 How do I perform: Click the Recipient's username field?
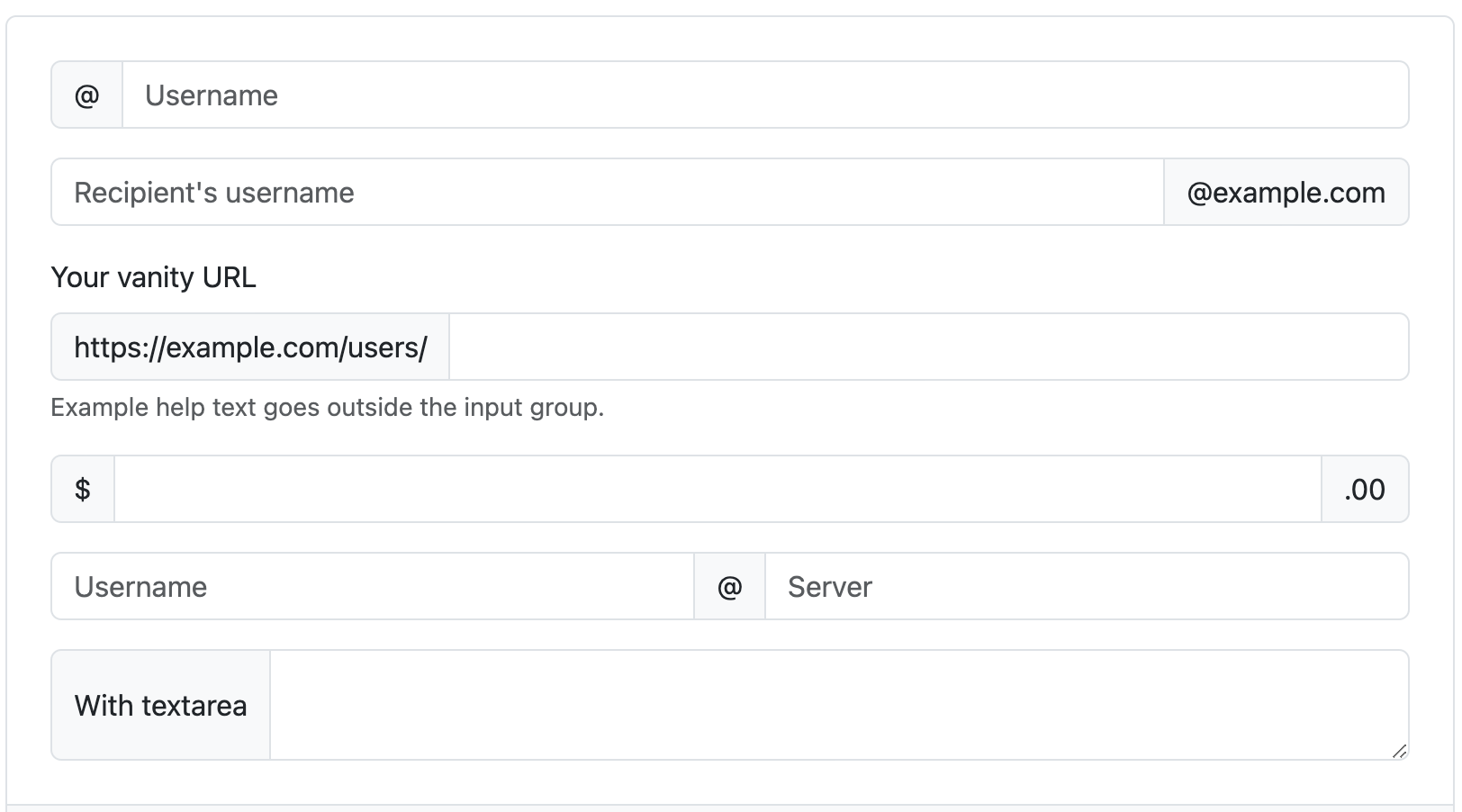click(540, 192)
